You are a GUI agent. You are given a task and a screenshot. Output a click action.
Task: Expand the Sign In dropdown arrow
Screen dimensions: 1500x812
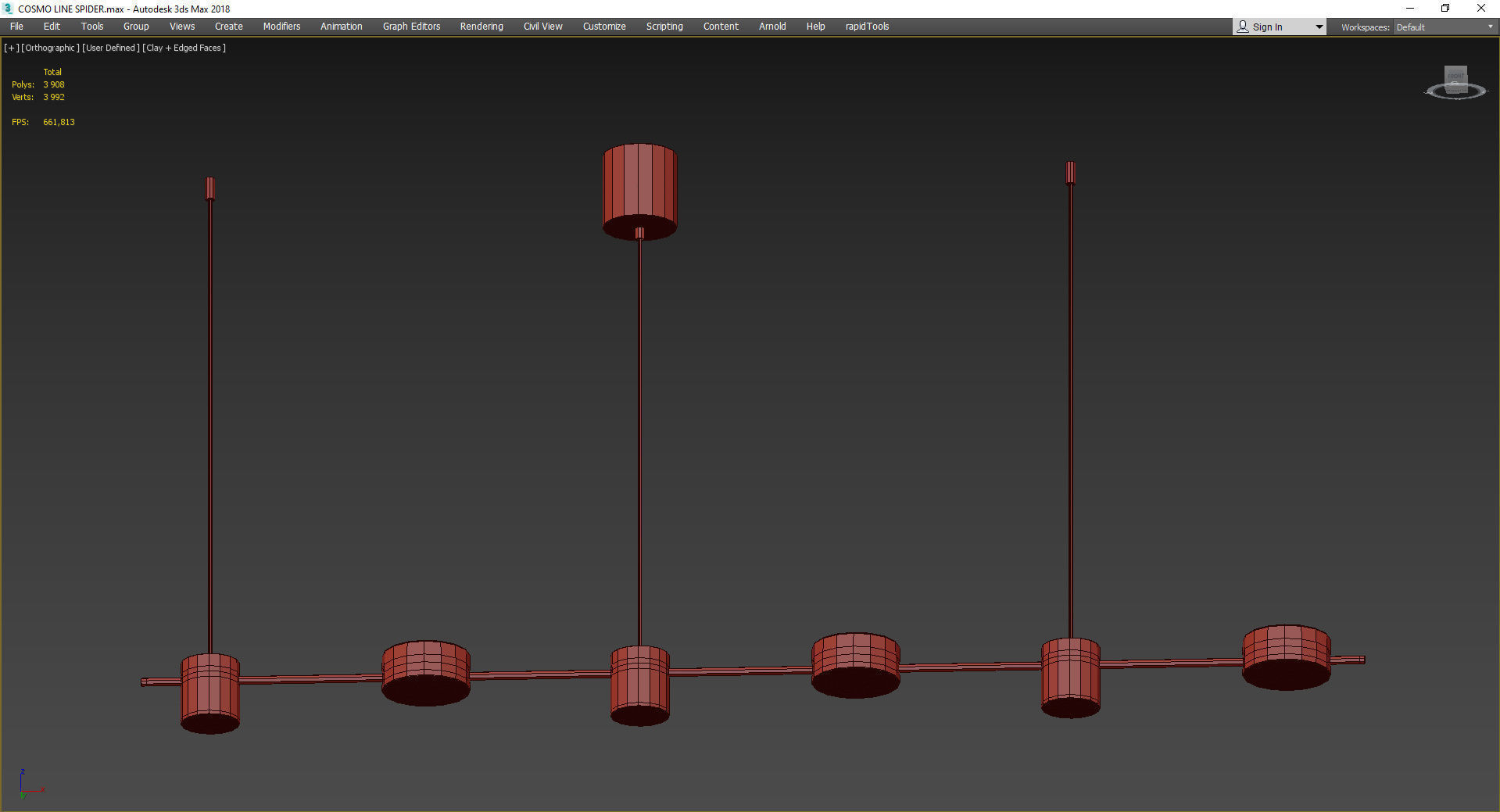(x=1319, y=27)
